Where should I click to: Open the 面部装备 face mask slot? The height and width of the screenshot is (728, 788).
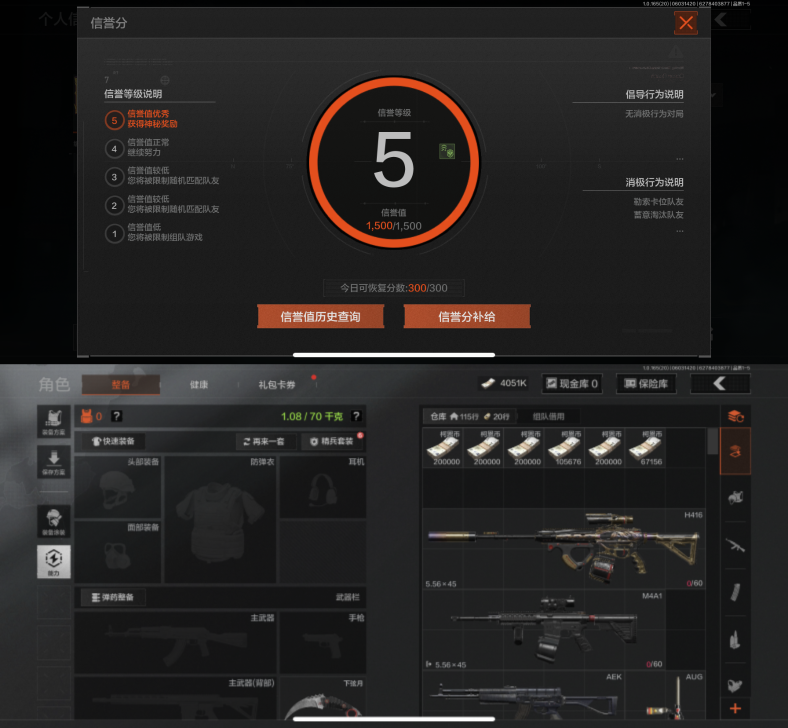tap(118, 552)
